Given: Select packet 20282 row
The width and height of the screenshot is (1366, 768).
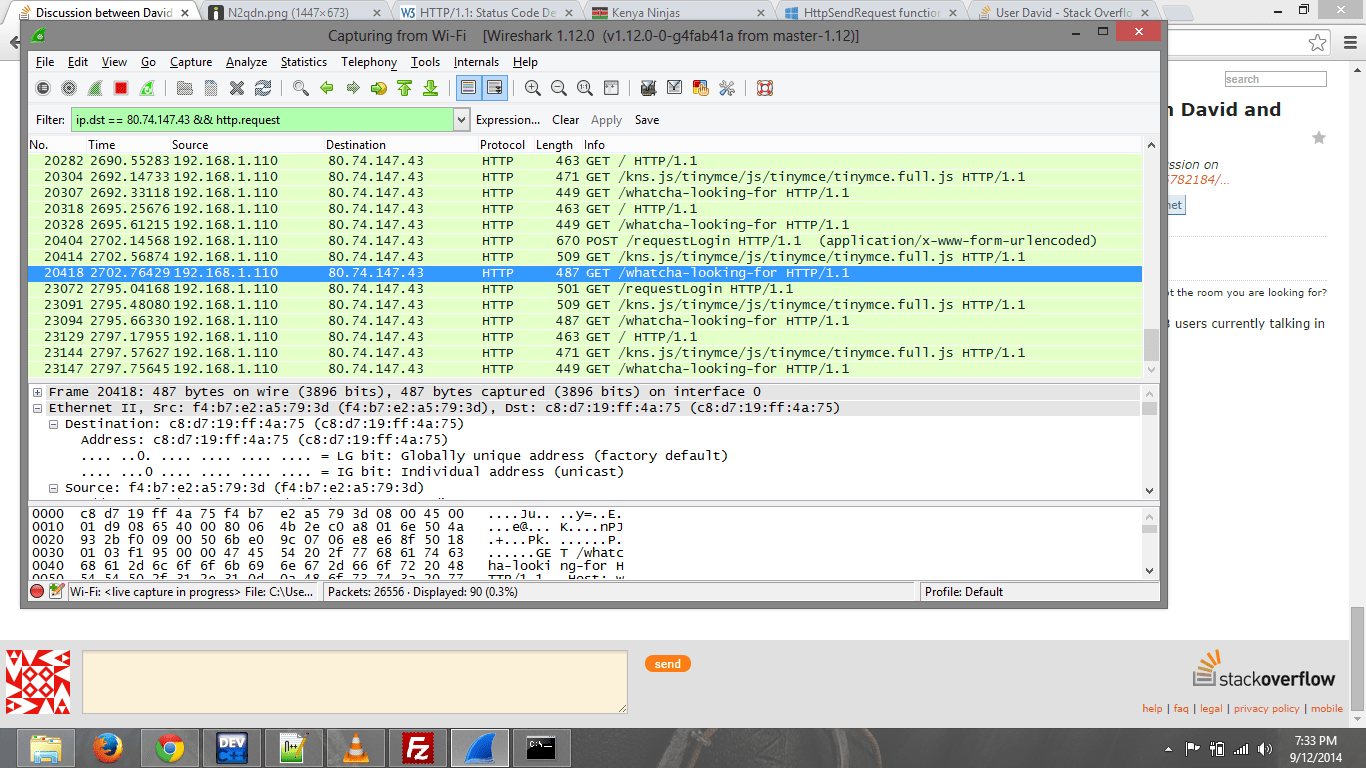Looking at the screenshot, I should (585, 161).
